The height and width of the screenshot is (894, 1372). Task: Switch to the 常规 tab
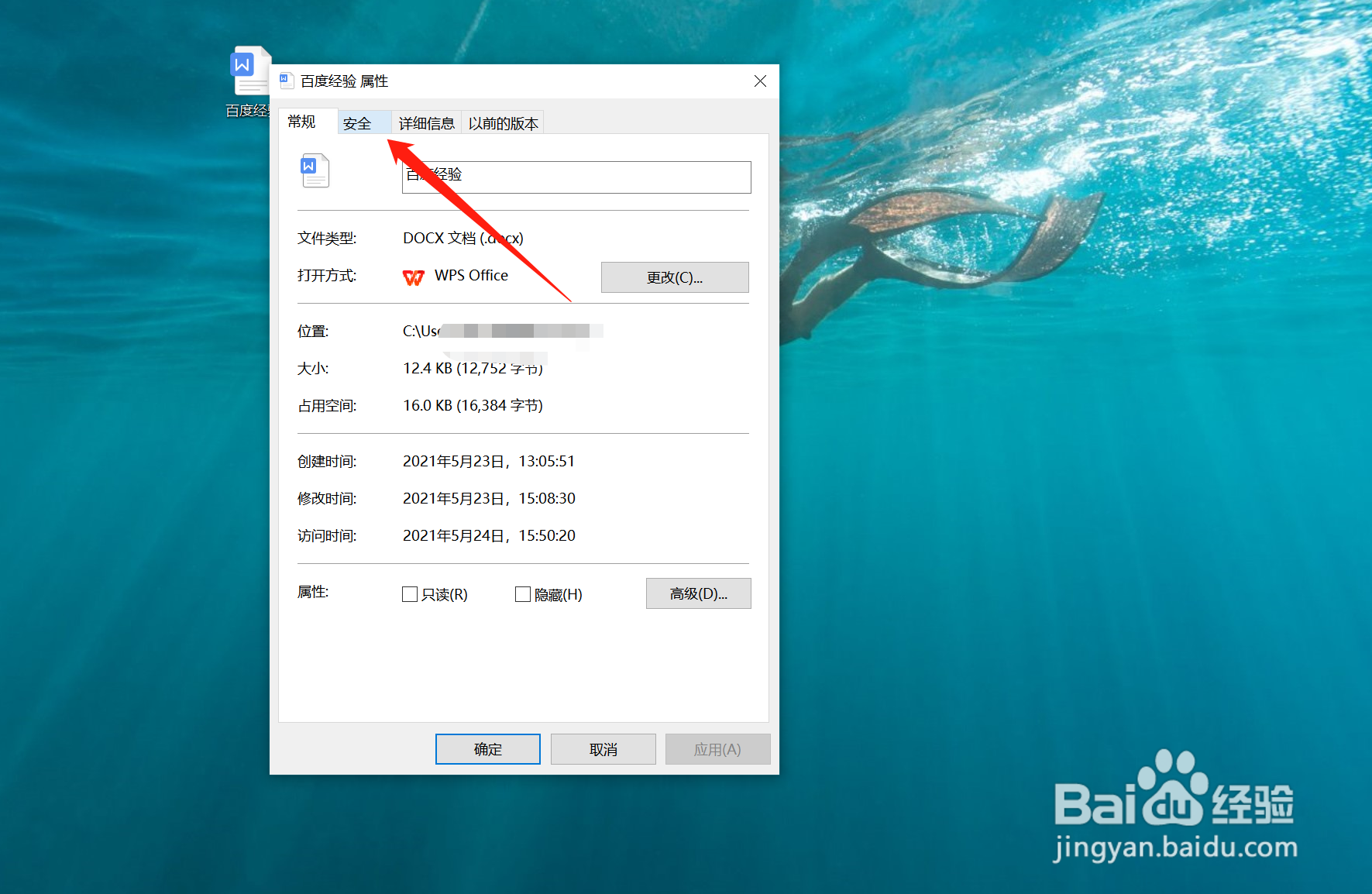(x=308, y=122)
